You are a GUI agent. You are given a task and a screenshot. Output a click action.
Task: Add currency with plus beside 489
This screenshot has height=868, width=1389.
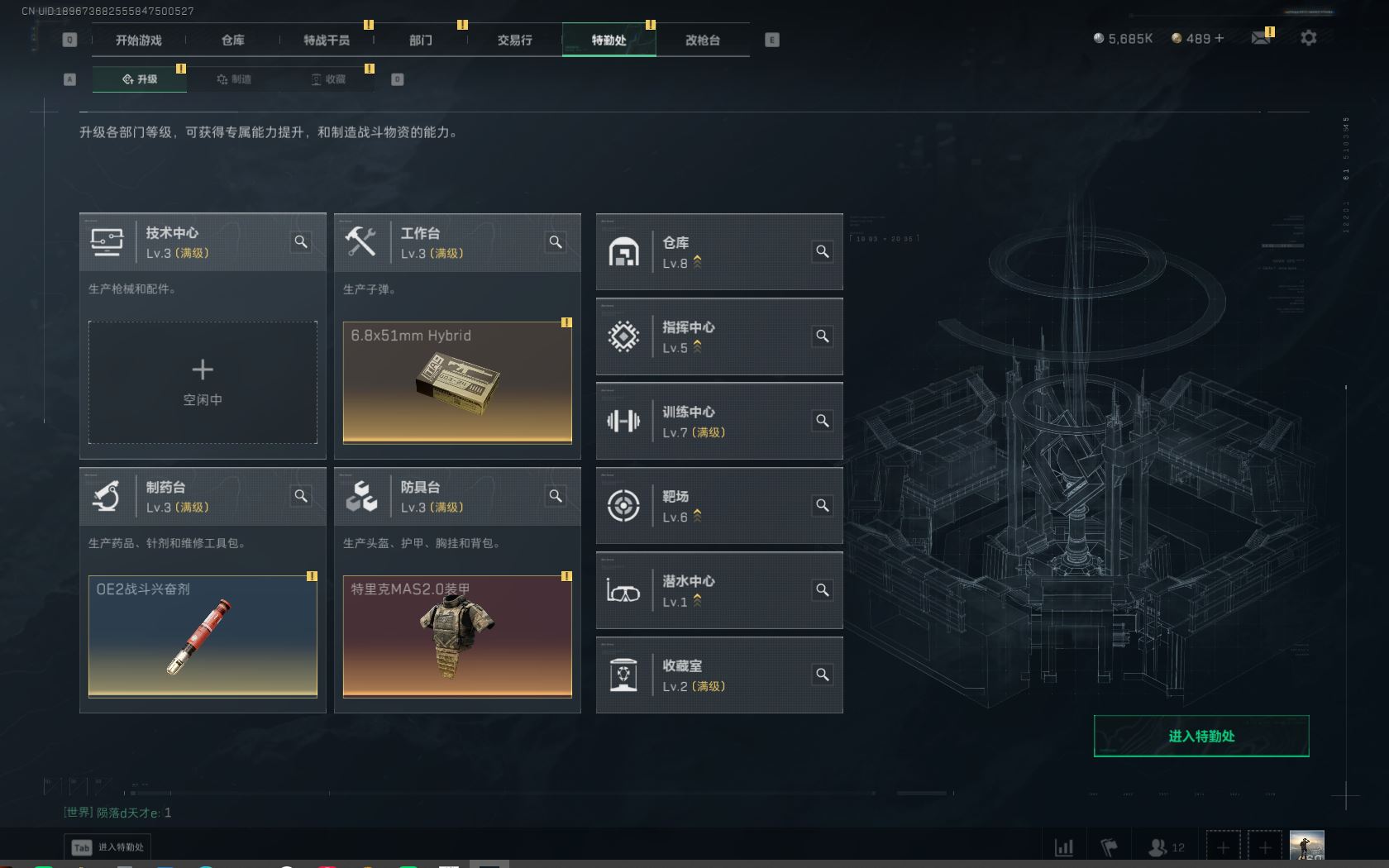pos(1219,38)
